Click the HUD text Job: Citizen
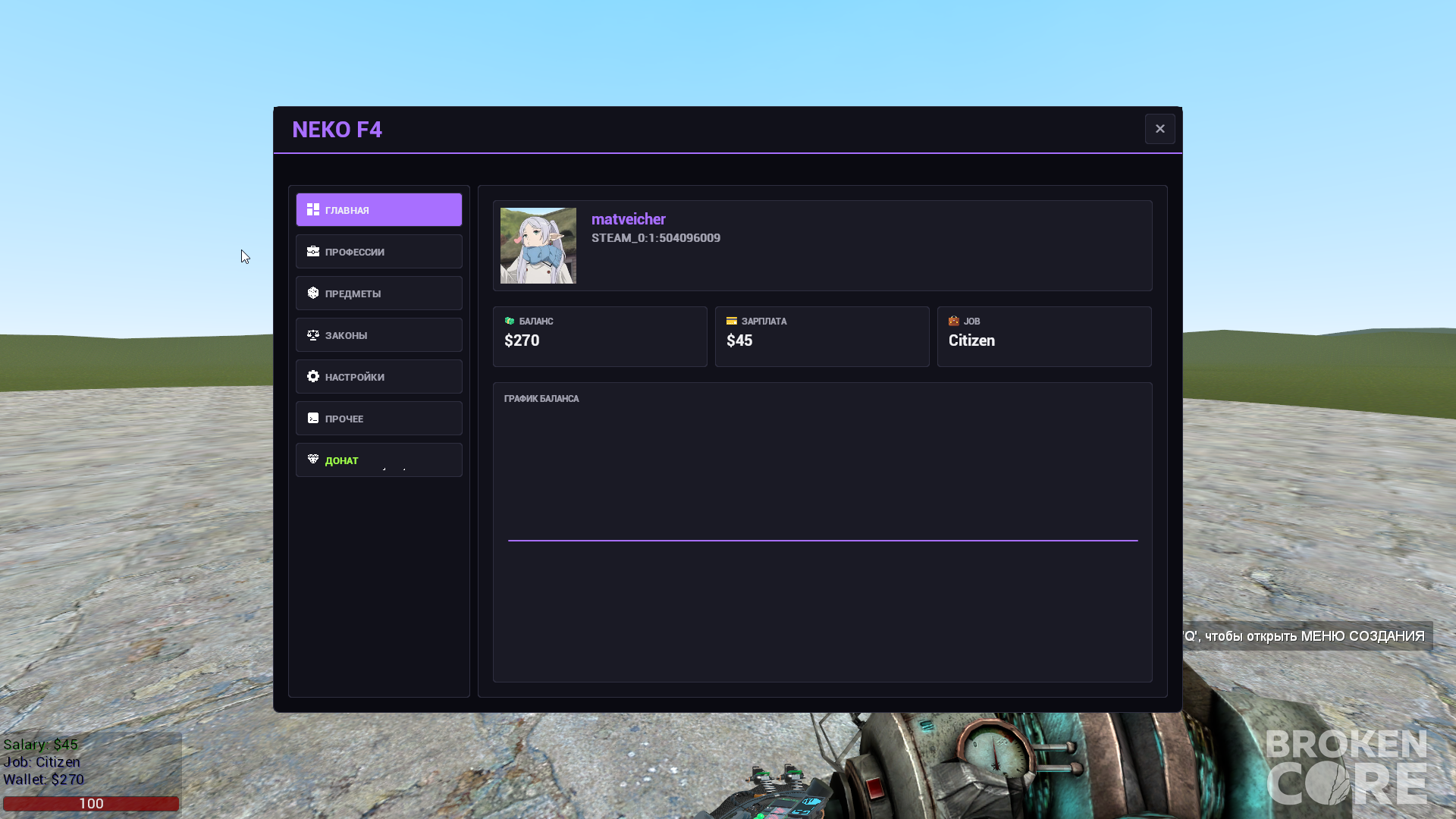Image resolution: width=1456 pixels, height=819 pixels. (x=42, y=762)
